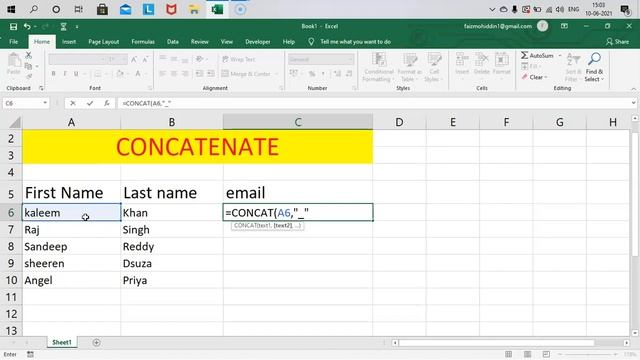Center text horizontally in cell
The image size is (640, 360).
174,74
